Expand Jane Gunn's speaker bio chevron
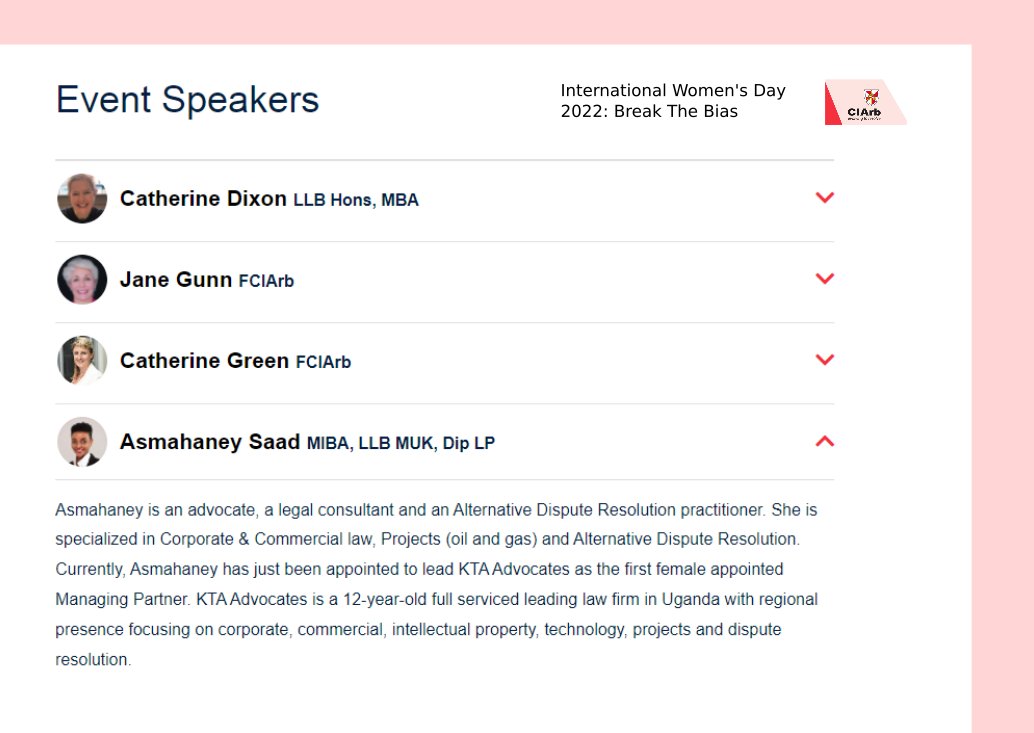Image resolution: width=1034 pixels, height=733 pixels. (824, 279)
